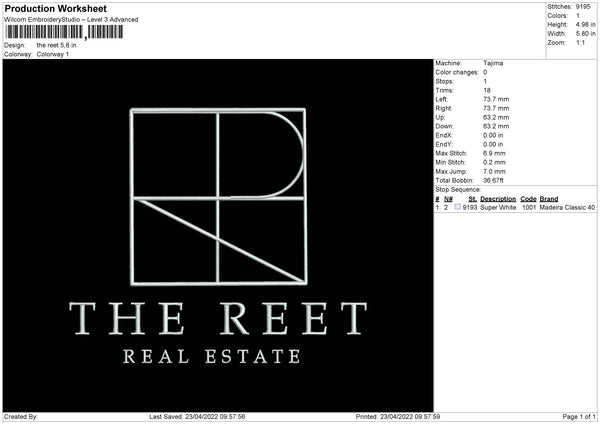Click 'Wilcom EmbroideryStudio – Level 3 Advanced' text
600x424 pixels.
(71, 20)
